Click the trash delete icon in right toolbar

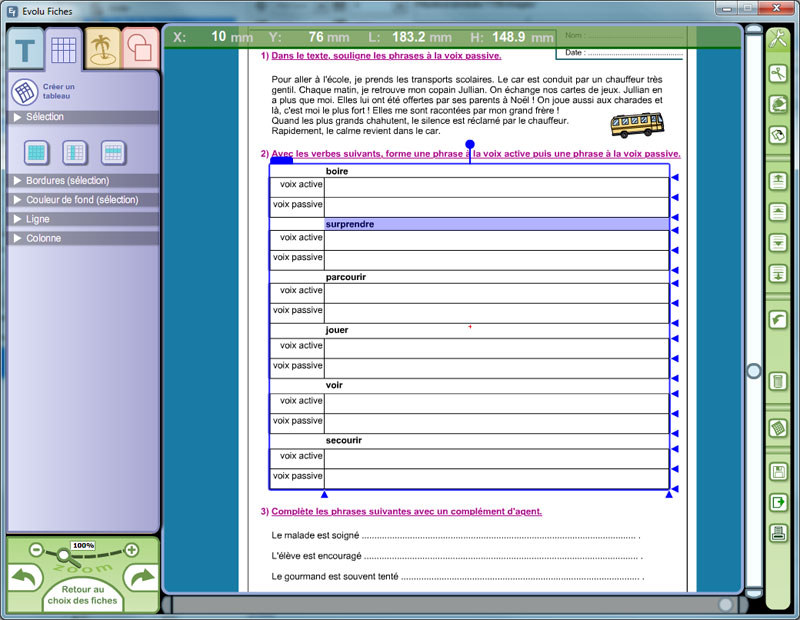coord(778,381)
